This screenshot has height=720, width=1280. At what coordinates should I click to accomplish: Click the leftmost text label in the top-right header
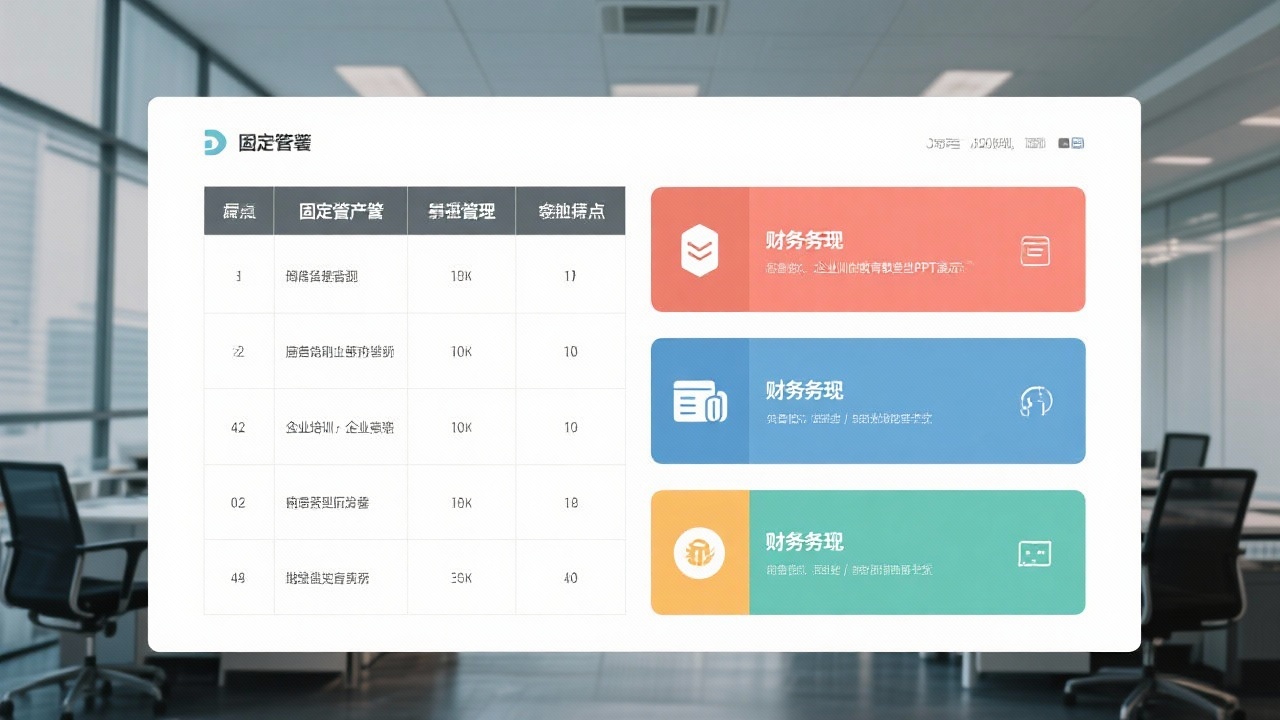point(941,142)
